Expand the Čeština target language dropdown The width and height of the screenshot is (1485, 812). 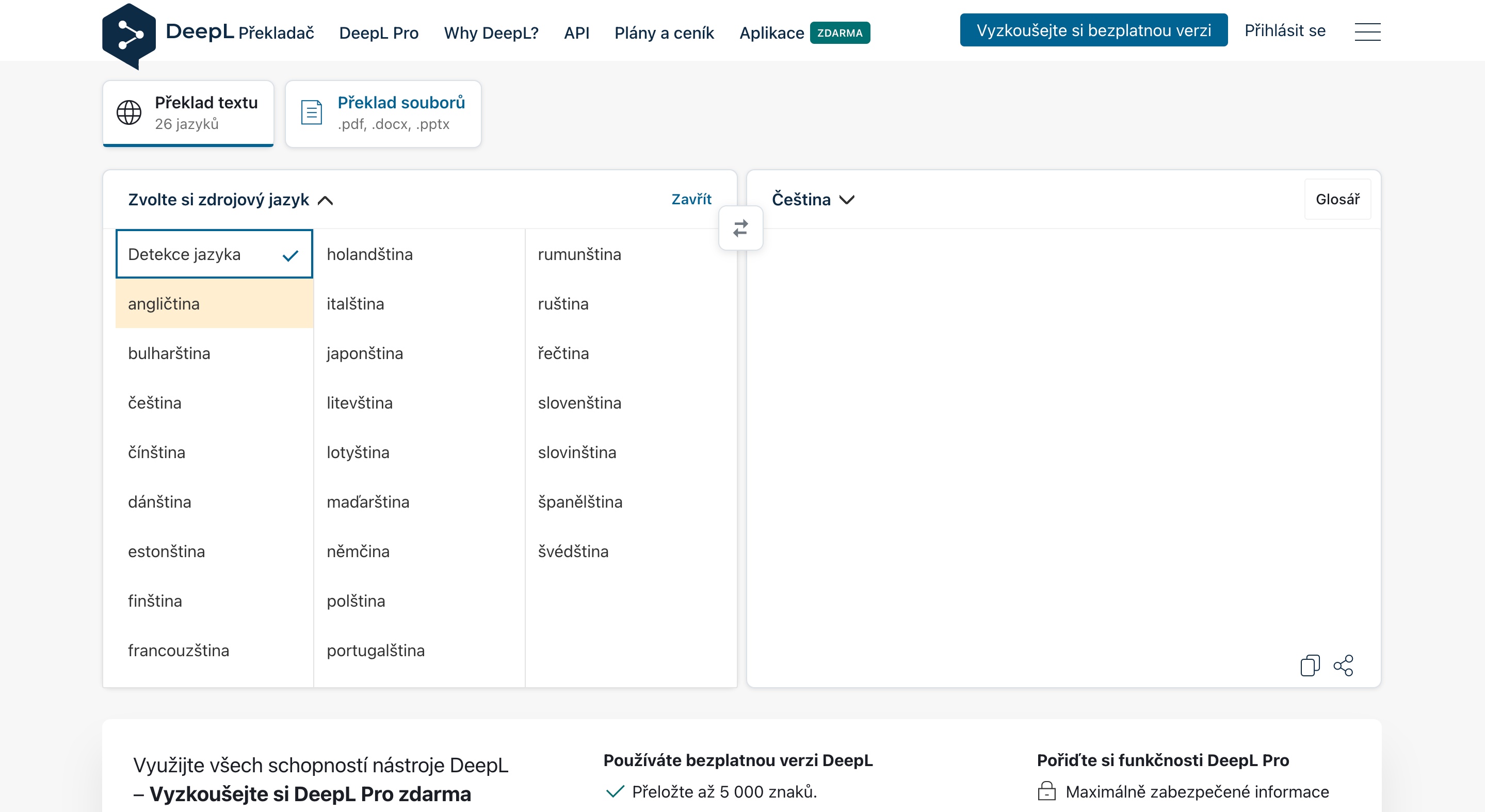813,200
